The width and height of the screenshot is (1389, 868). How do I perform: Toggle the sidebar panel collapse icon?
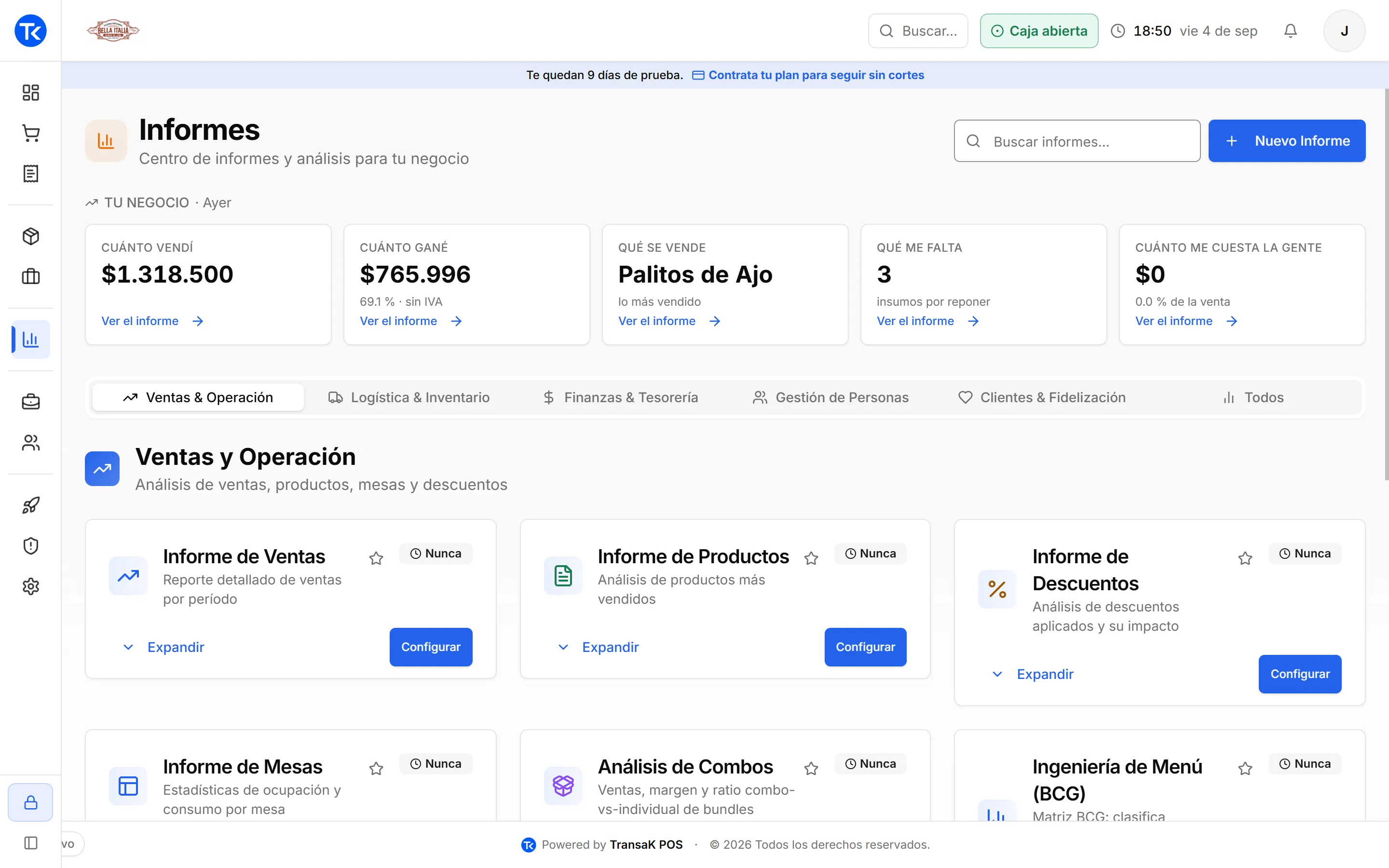pyautogui.click(x=30, y=843)
